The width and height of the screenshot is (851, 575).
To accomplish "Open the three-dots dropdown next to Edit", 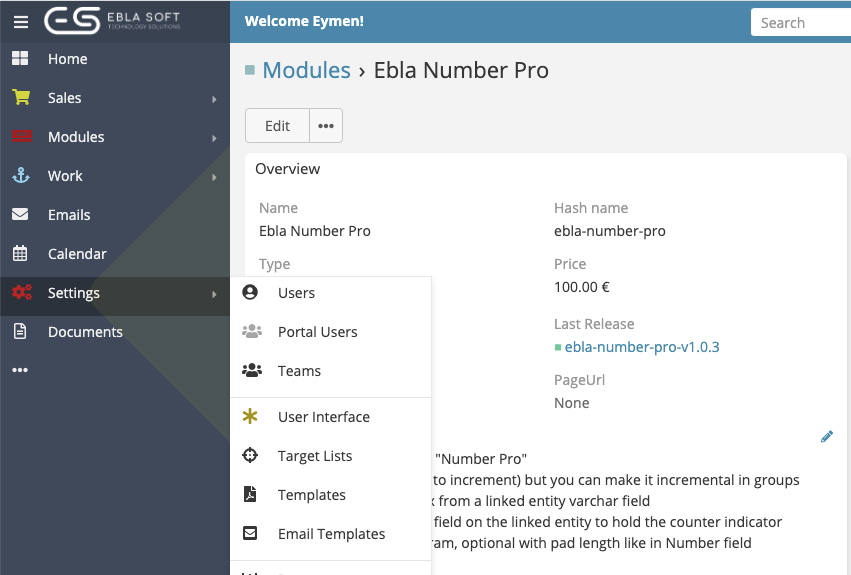I will tap(325, 126).
